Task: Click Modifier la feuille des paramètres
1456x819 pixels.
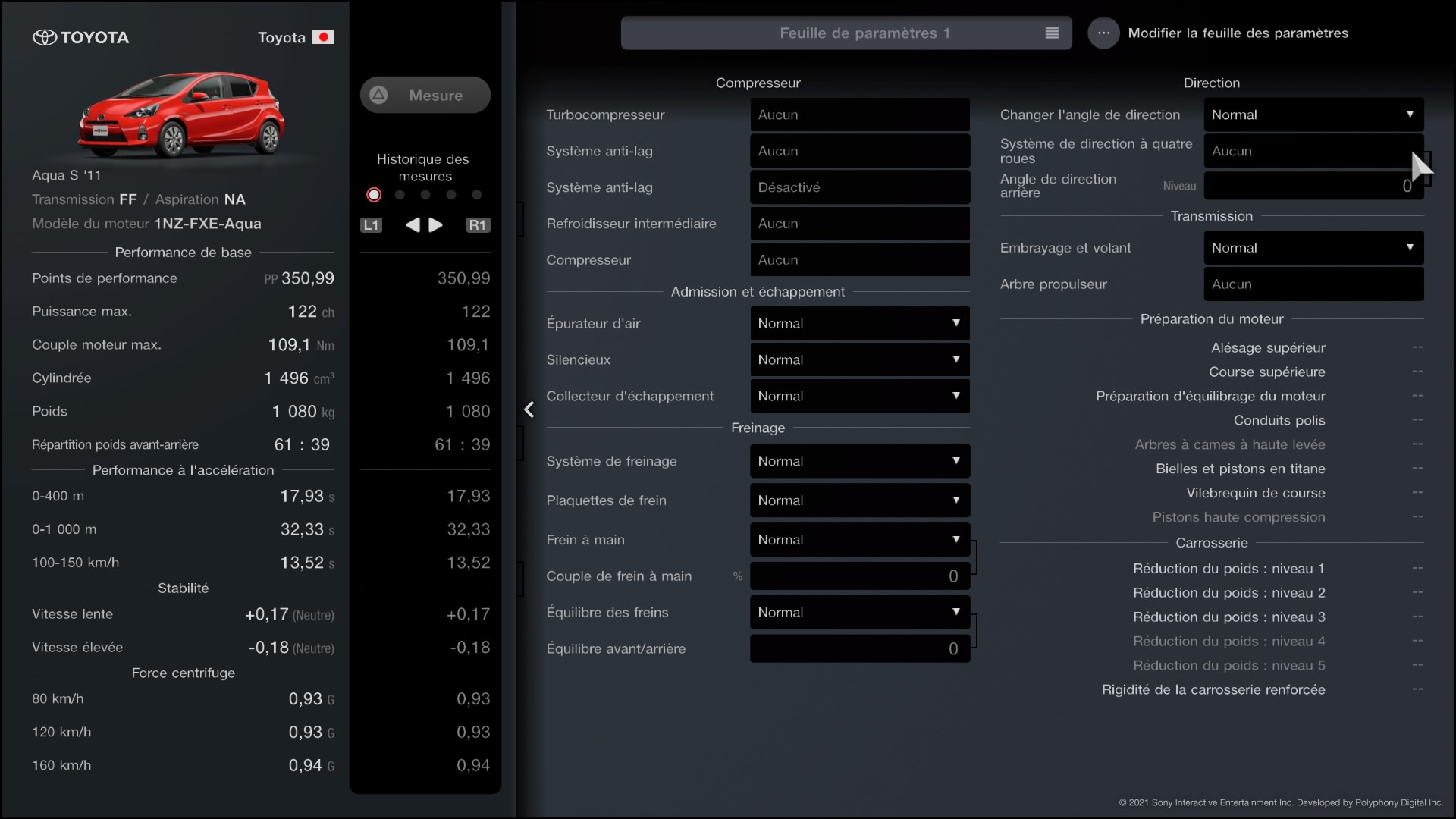Action: click(x=1238, y=33)
